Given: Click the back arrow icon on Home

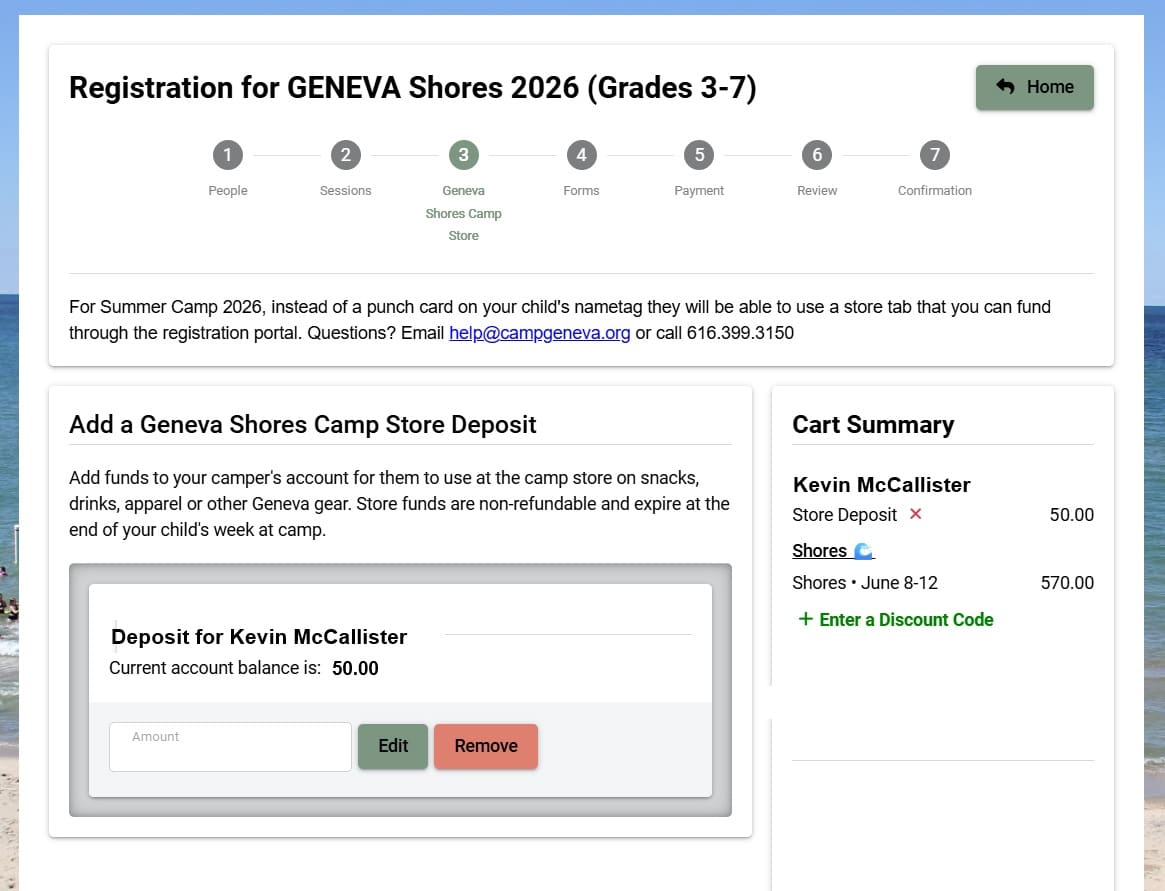Looking at the screenshot, I should [1005, 87].
